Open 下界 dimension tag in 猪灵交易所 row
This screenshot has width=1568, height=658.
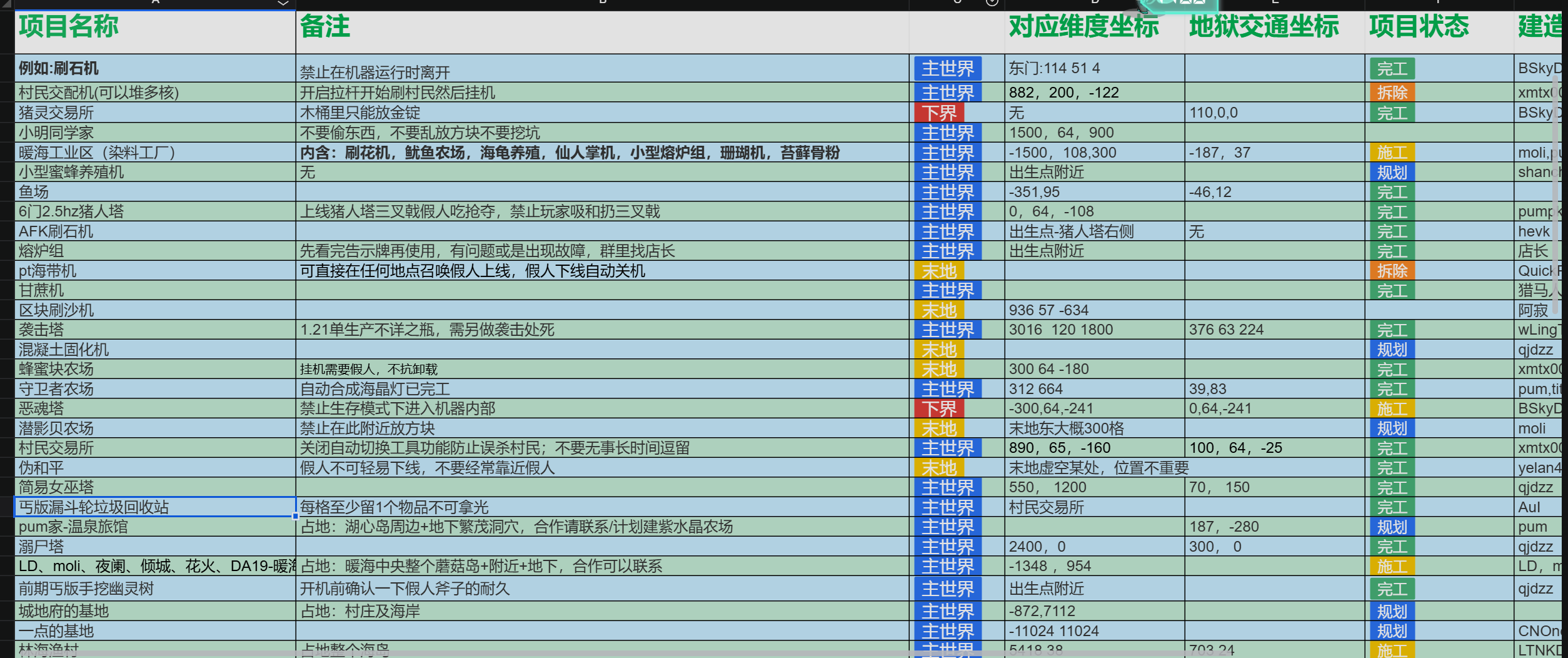(x=939, y=113)
